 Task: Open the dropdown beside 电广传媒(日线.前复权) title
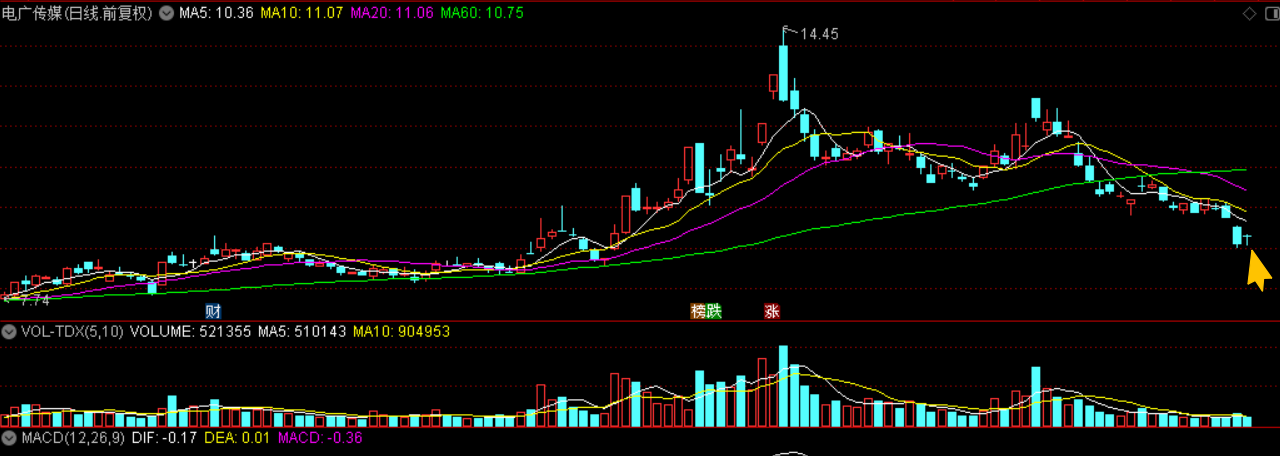pos(166,13)
